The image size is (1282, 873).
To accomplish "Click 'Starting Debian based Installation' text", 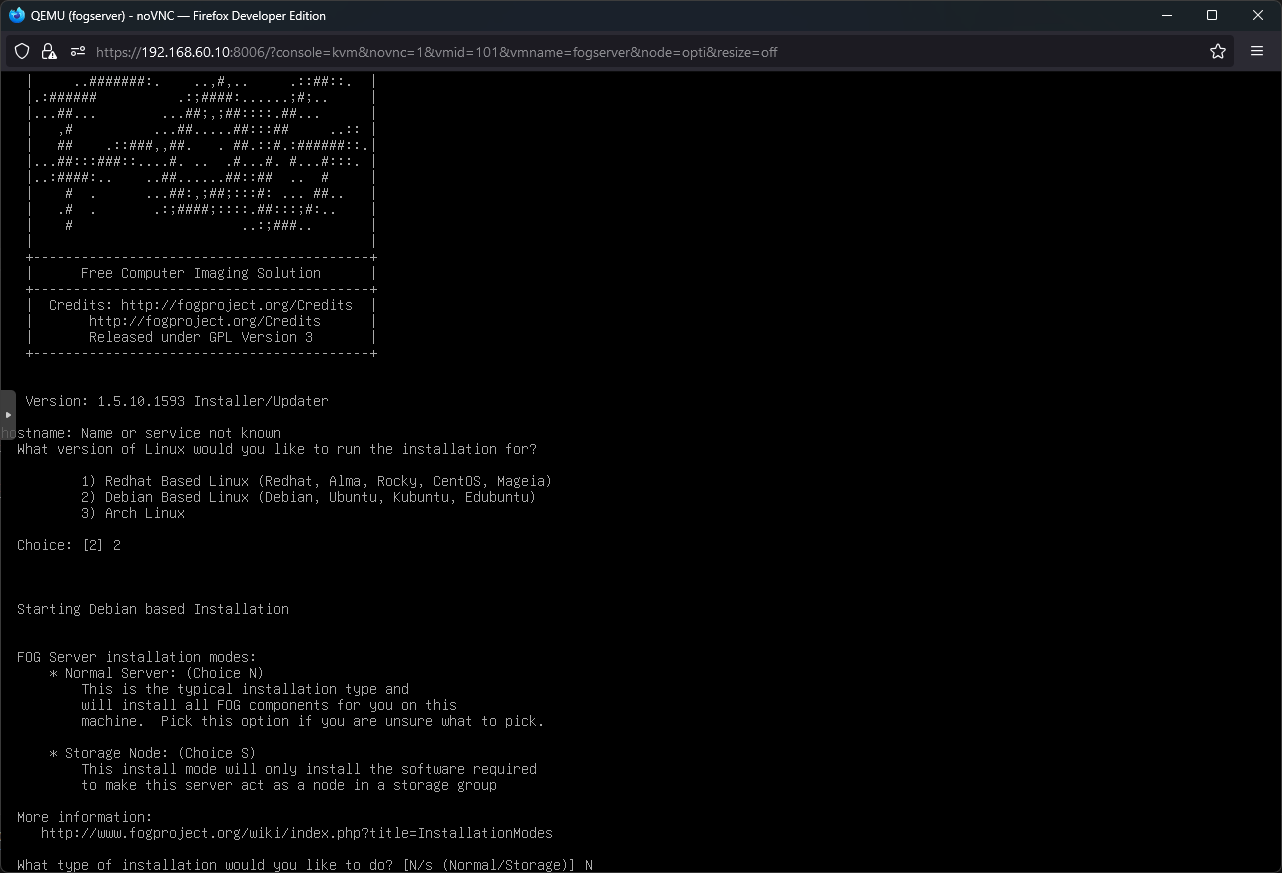I will point(153,609).
